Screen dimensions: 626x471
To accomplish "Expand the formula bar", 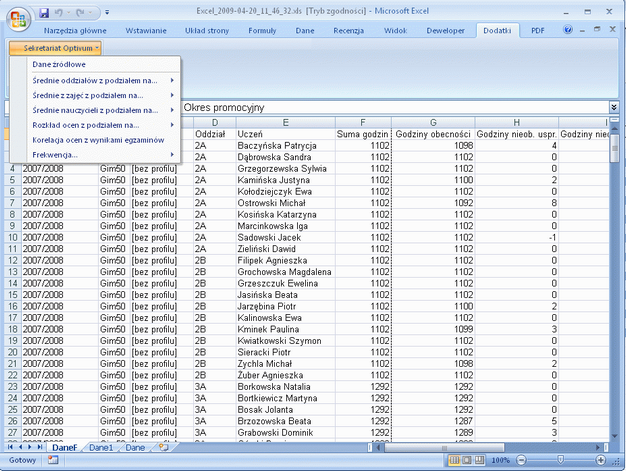I will (614, 107).
